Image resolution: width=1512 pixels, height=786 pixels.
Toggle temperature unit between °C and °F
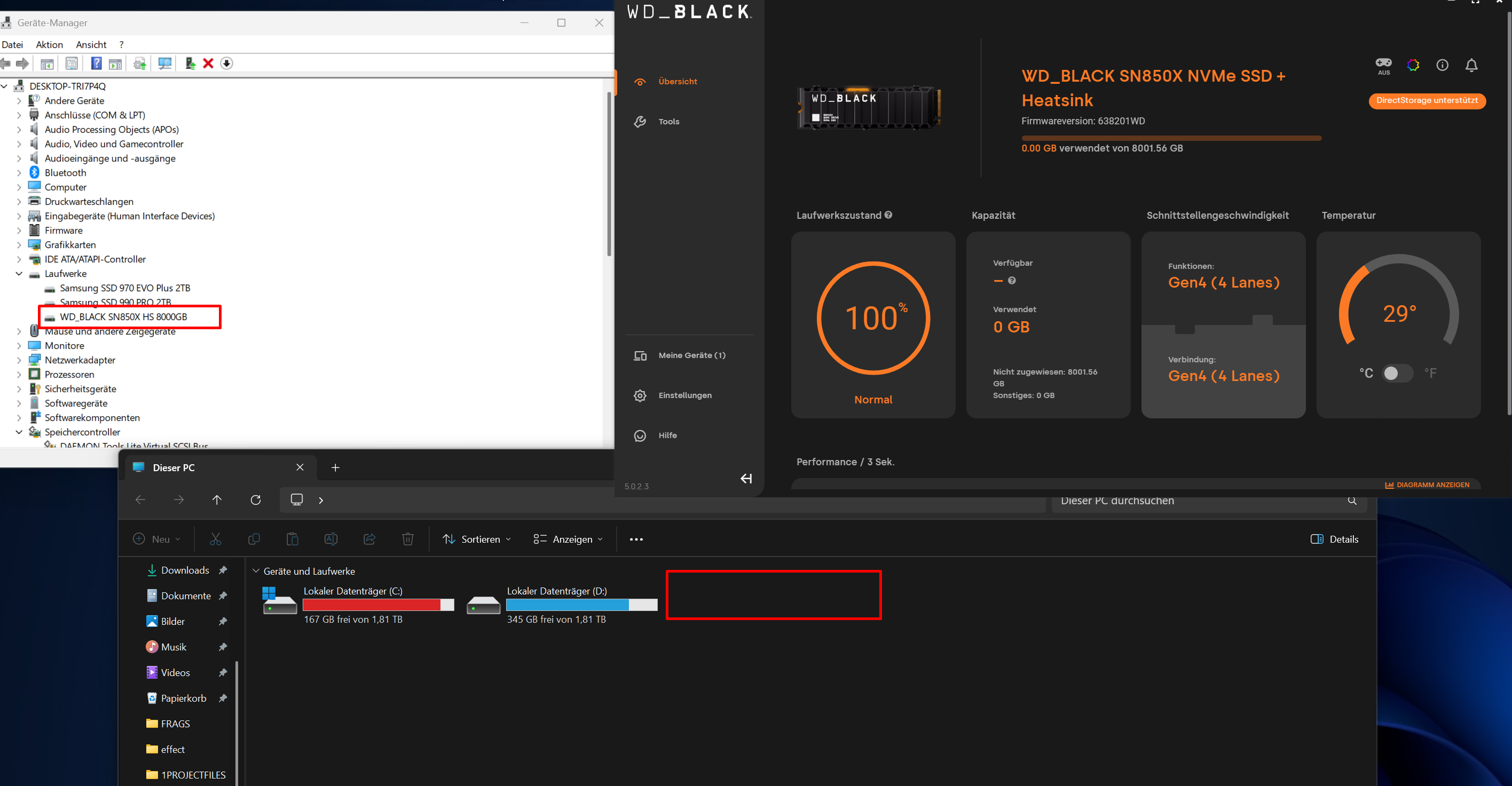tap(1397, 373)
